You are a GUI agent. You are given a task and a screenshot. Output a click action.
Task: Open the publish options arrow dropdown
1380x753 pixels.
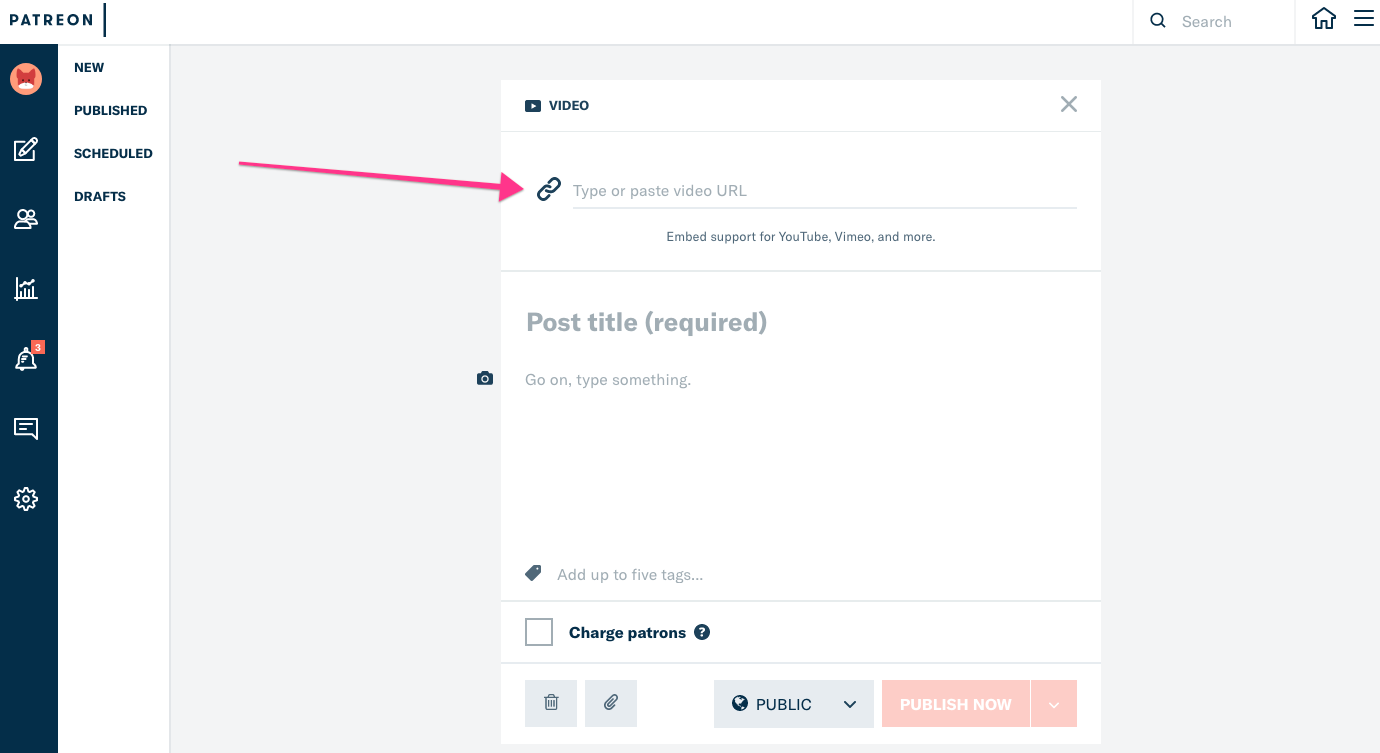tap(1054, 704)
